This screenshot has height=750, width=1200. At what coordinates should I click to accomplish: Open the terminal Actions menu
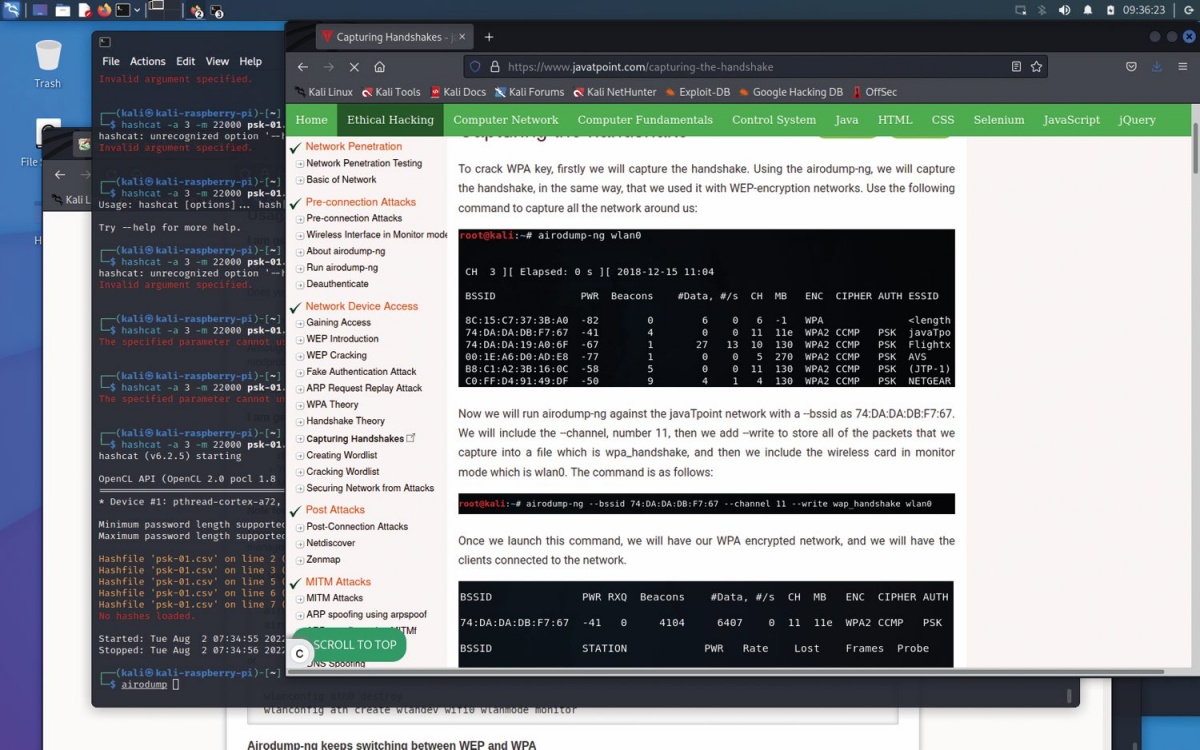[148, 61]
